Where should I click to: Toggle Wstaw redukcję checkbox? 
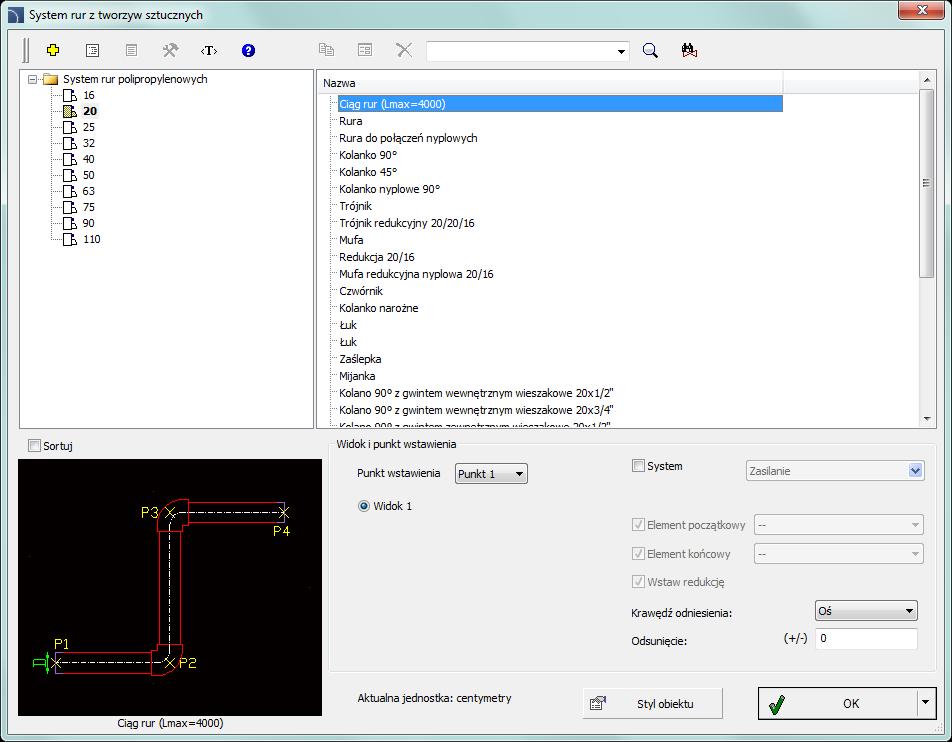point(638,582)
